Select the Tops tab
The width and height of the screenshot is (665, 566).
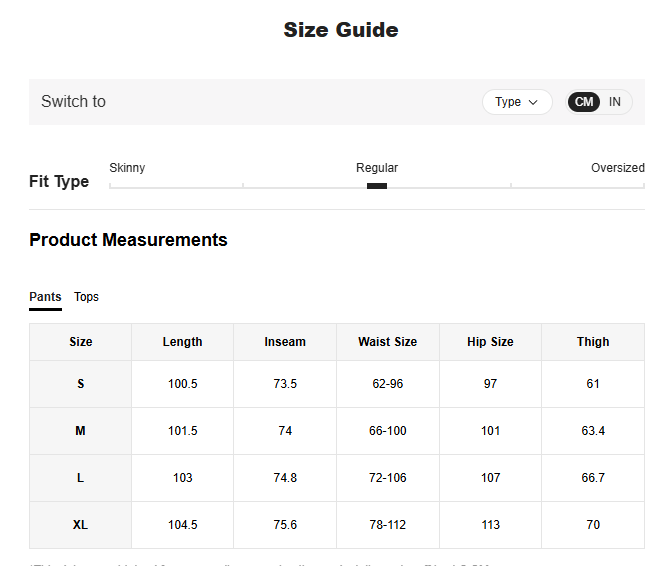86,297
